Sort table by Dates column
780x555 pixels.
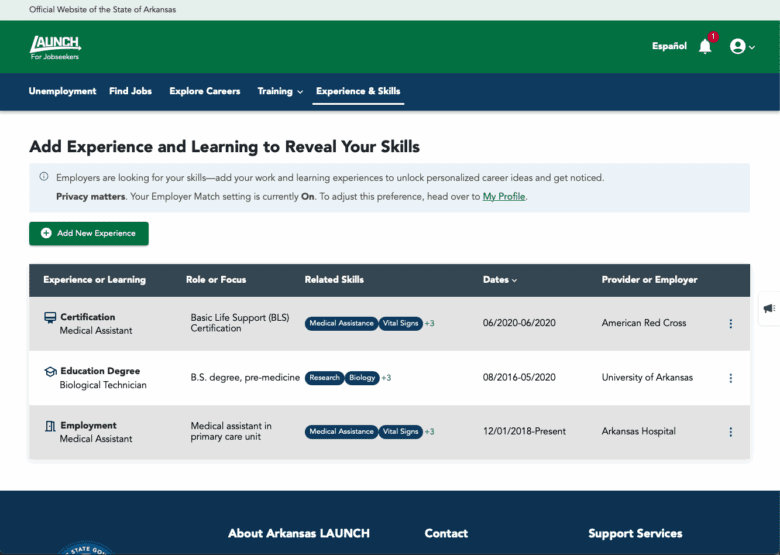[x=500, y=280]
